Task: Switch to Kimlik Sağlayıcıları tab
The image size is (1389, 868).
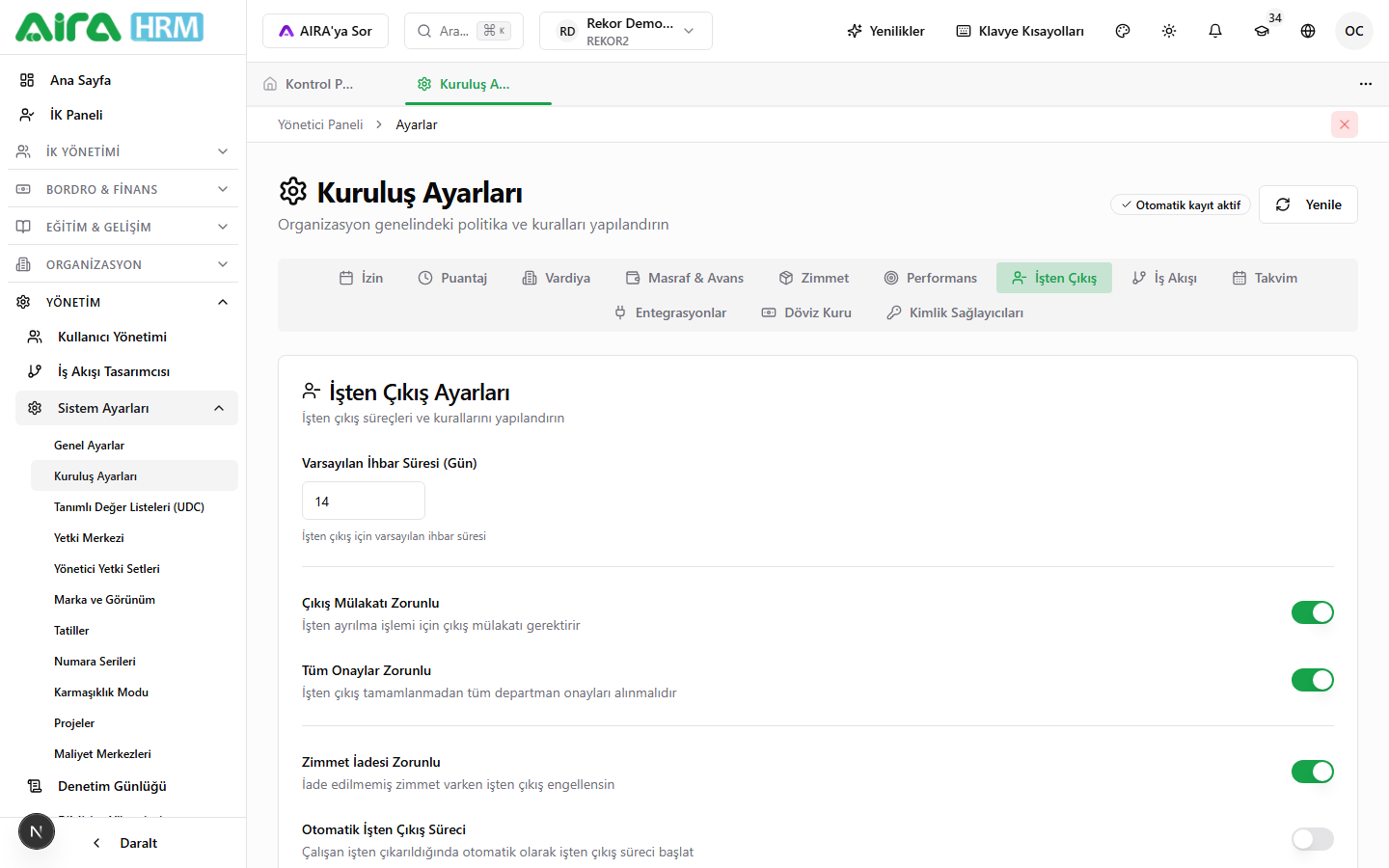Action: point(955,312)
